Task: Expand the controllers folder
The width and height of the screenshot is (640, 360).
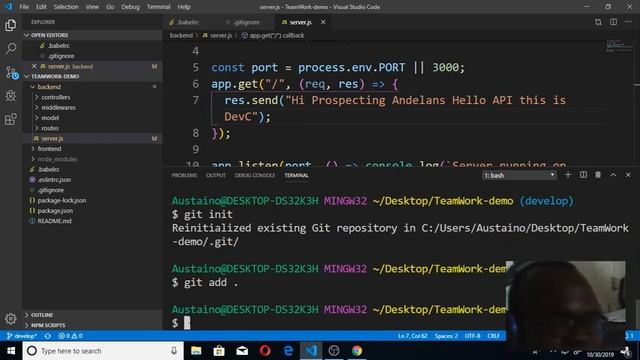Action: (93, 97)
